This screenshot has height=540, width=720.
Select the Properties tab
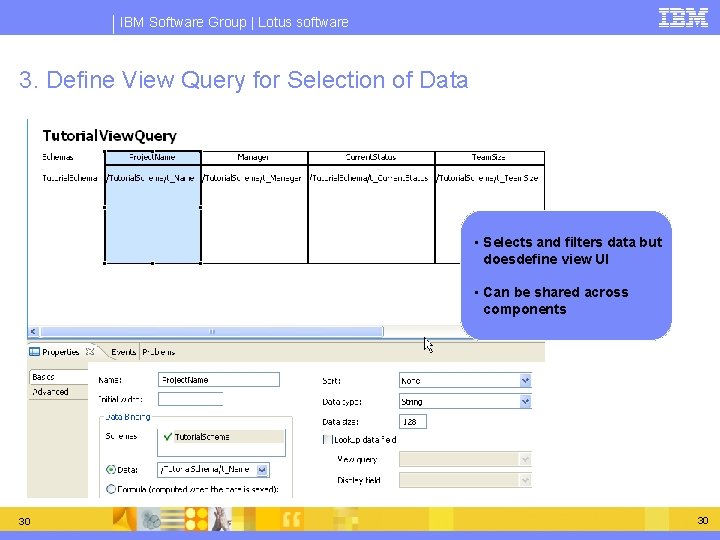(60, 352)
